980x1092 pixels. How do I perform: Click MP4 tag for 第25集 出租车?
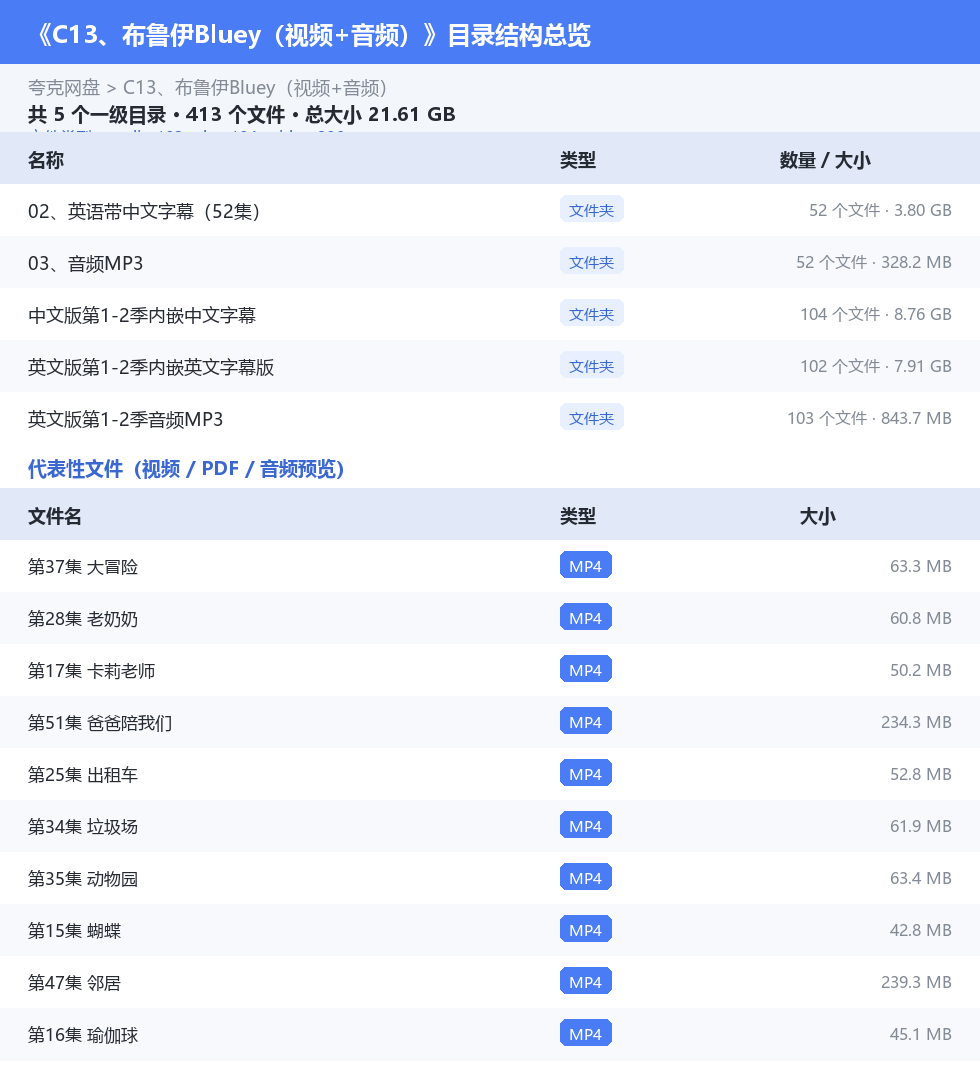pyautogui.click(x=586, y=773)
